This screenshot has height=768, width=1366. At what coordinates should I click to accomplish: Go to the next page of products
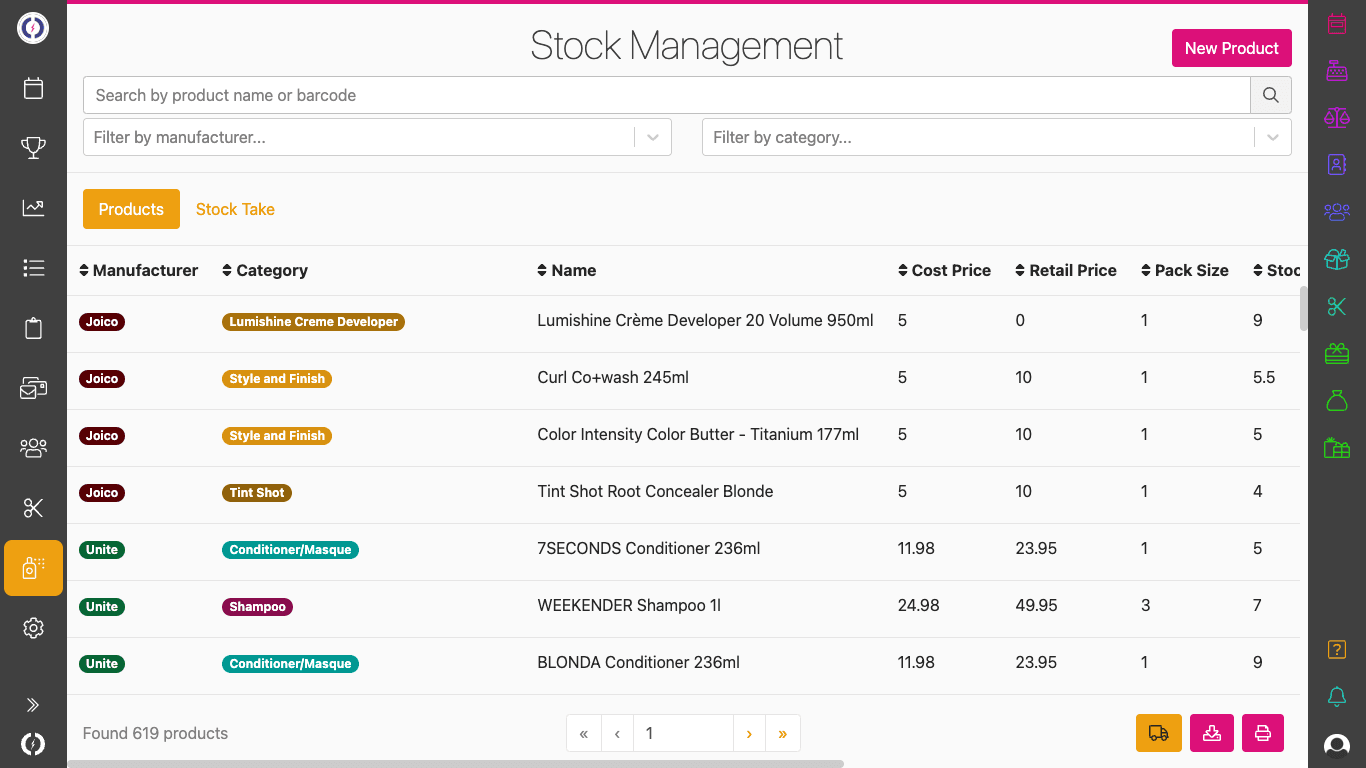(749, 733)
